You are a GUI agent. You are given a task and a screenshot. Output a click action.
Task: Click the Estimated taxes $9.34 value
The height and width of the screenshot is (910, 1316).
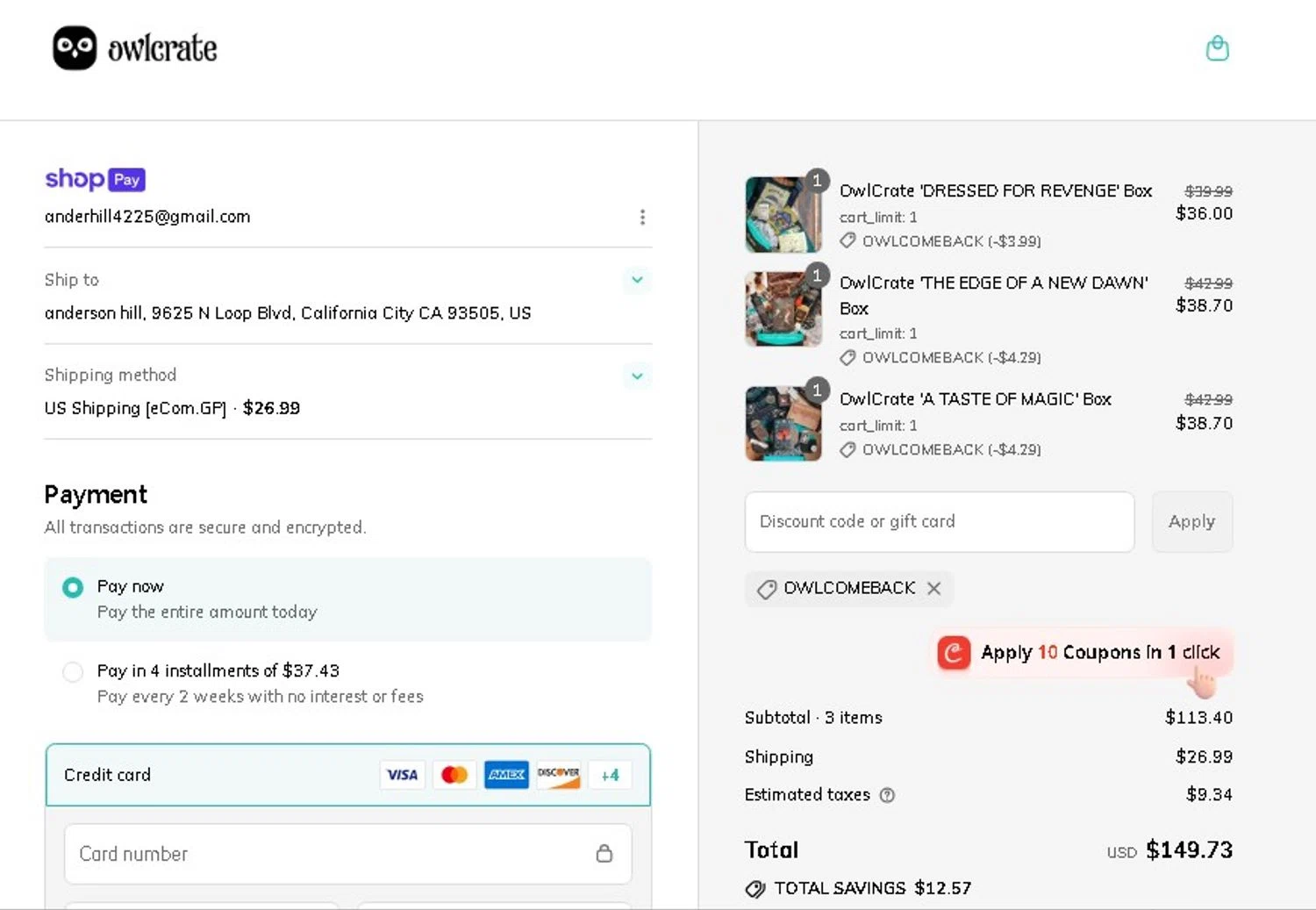(x=1209, y=794)
